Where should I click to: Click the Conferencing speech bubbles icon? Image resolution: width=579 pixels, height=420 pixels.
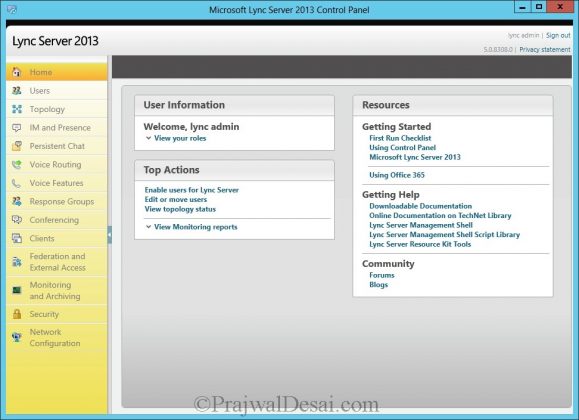click(17, 220)
